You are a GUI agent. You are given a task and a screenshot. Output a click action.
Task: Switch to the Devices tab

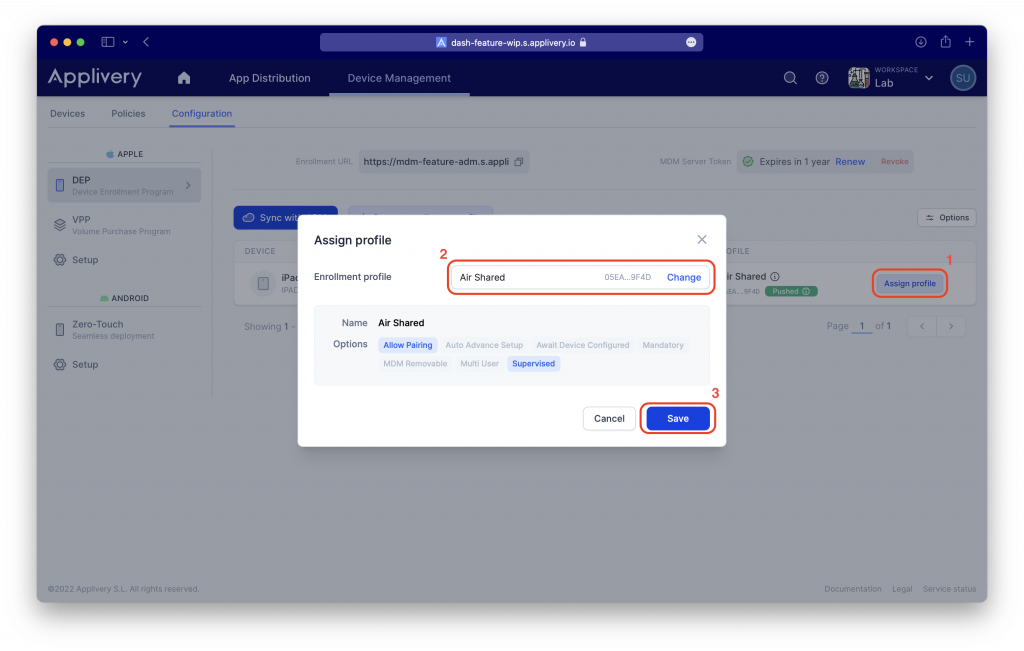coord(67,114)
